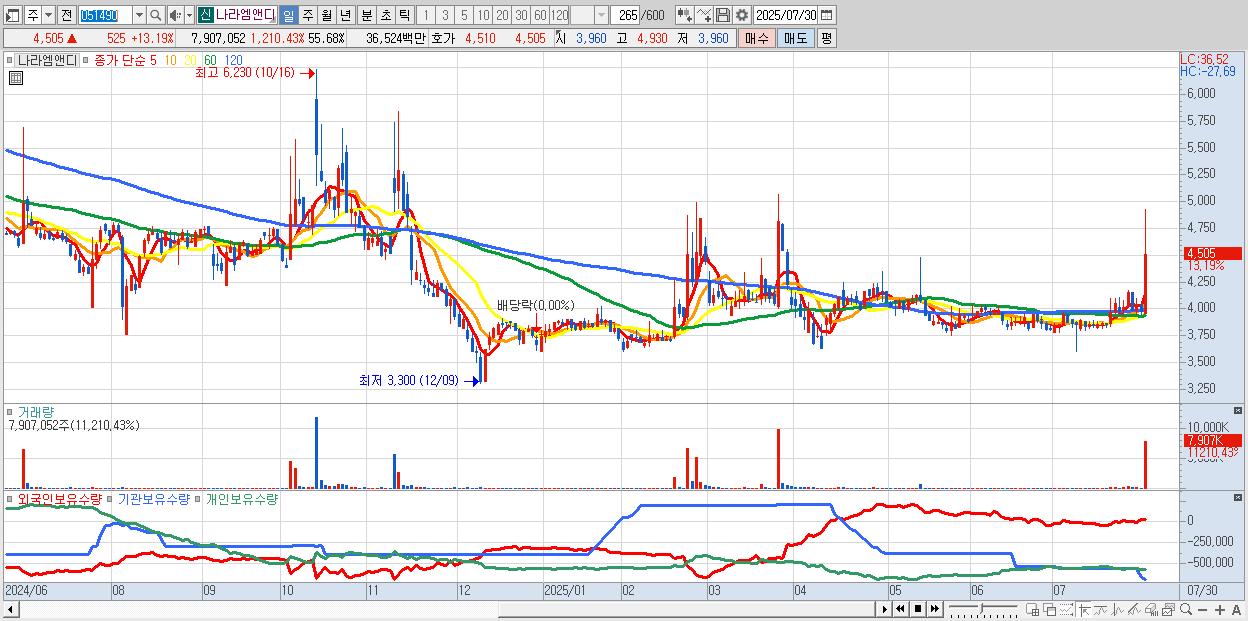Click the rewind replay button
The width and height of the screenshot is (1248, 621).
[x=900, y=609]
